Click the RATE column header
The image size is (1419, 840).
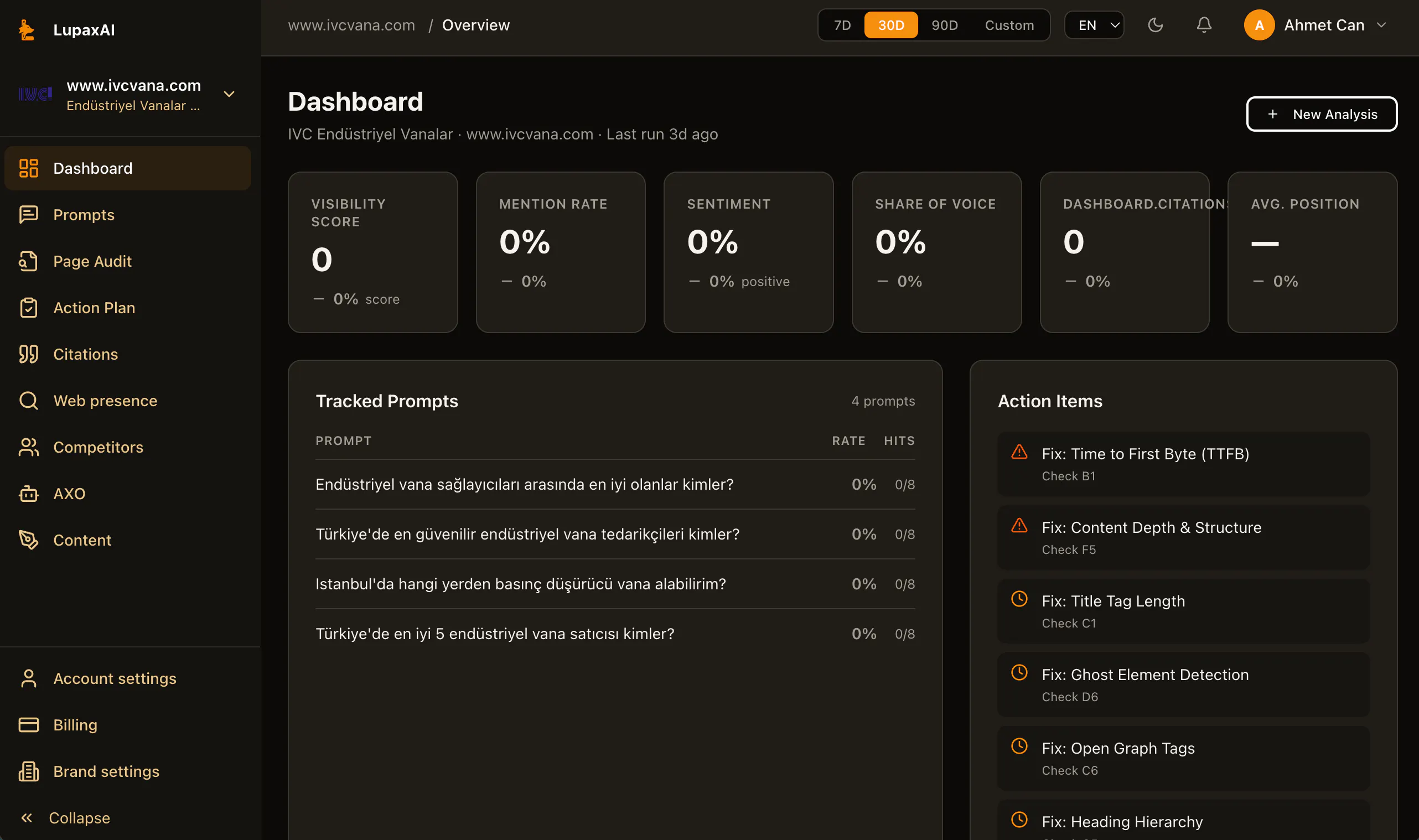tap(848, 440)
